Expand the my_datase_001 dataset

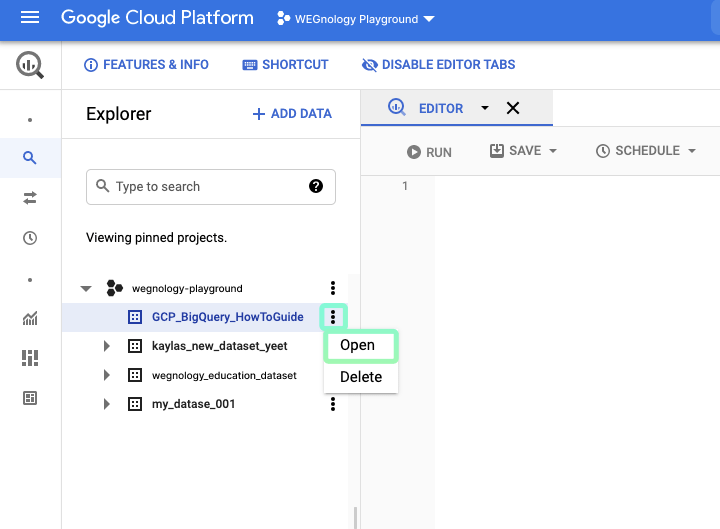click(x=107, y=404)
